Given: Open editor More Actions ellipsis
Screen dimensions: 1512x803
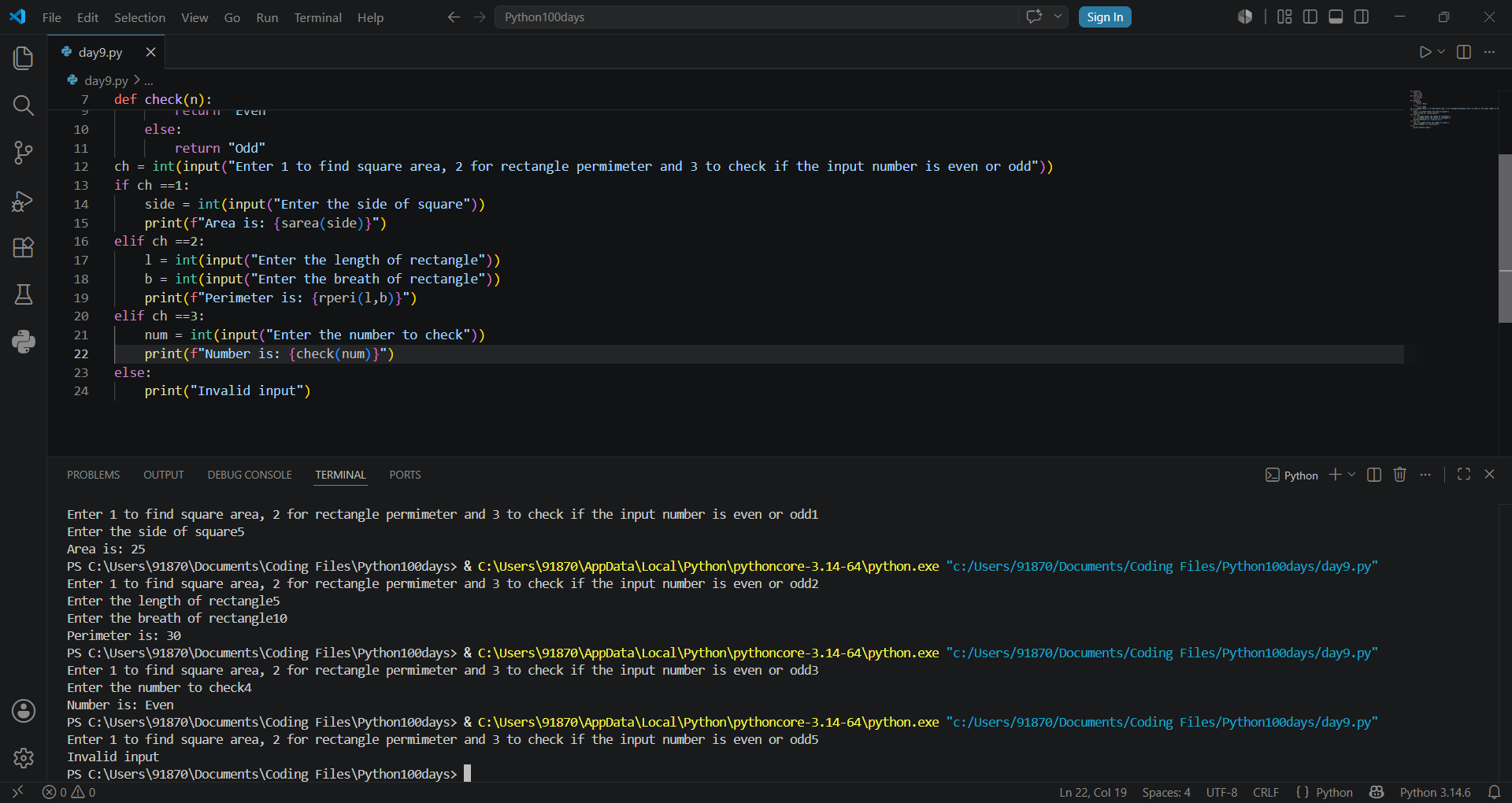Looking at the screenshot, I should [1489, 52].
